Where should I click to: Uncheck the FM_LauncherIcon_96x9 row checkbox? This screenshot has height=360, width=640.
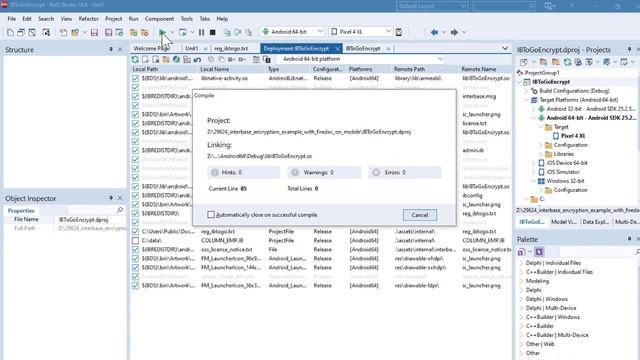tap(135, 258)
